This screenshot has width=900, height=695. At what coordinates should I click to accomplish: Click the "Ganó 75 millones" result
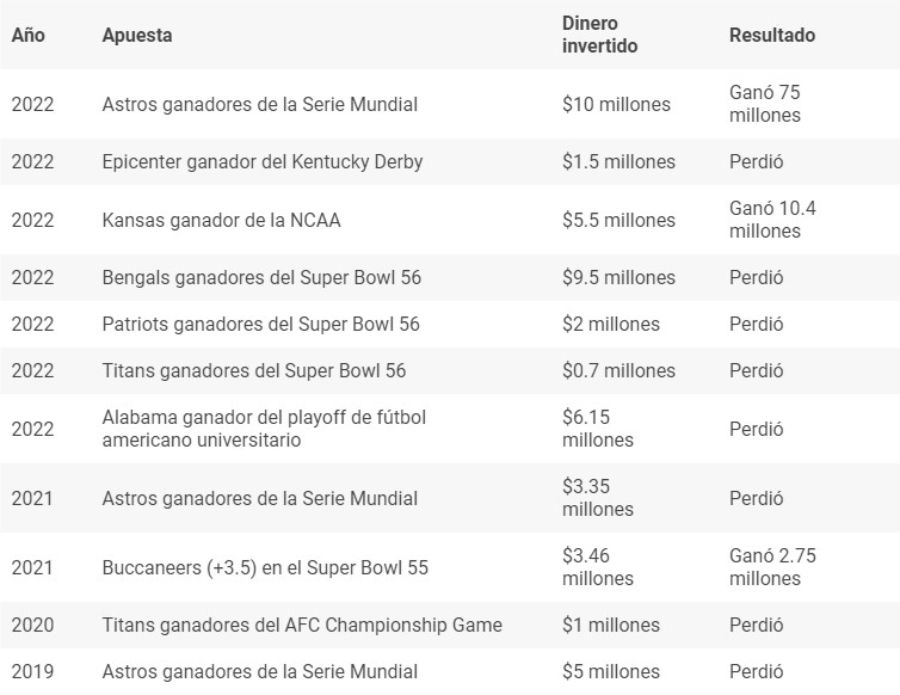(765, 103)
